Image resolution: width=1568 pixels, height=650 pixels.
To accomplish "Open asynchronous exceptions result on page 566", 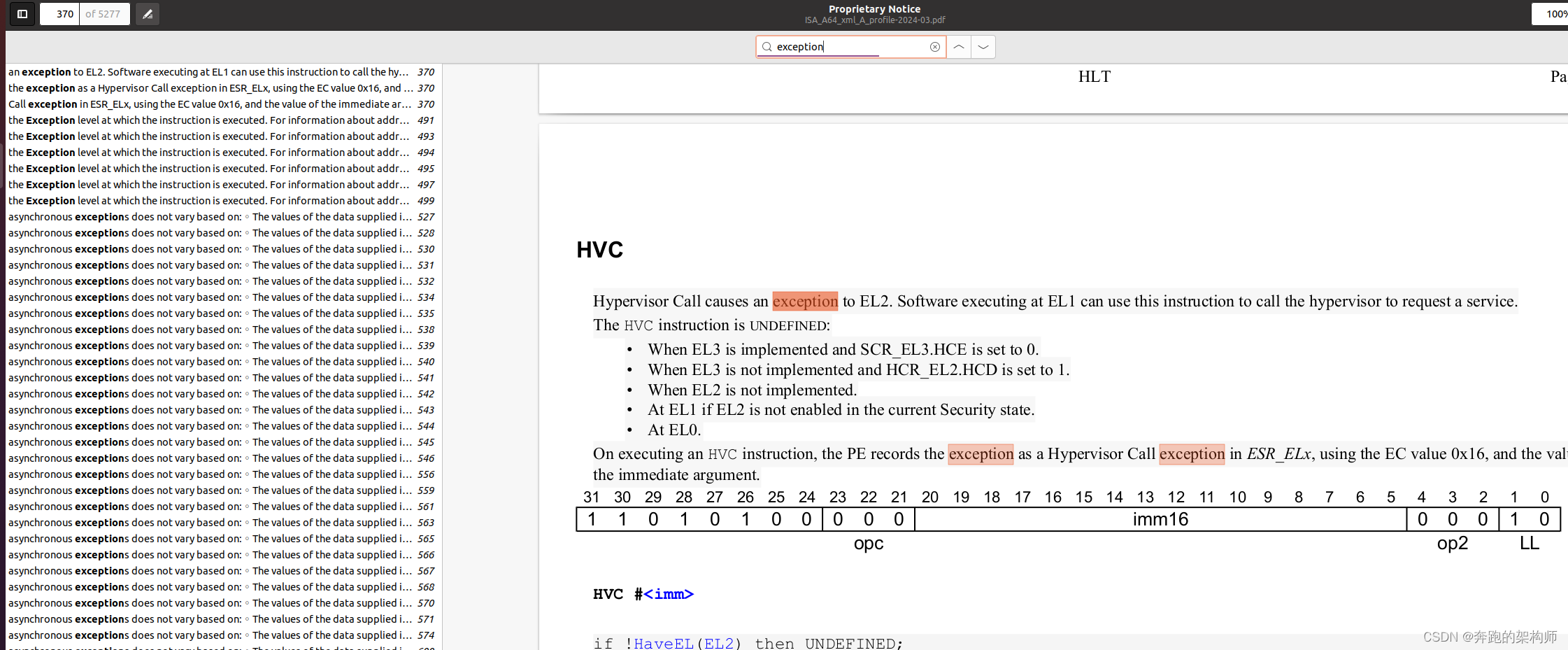I will (222, 555).
